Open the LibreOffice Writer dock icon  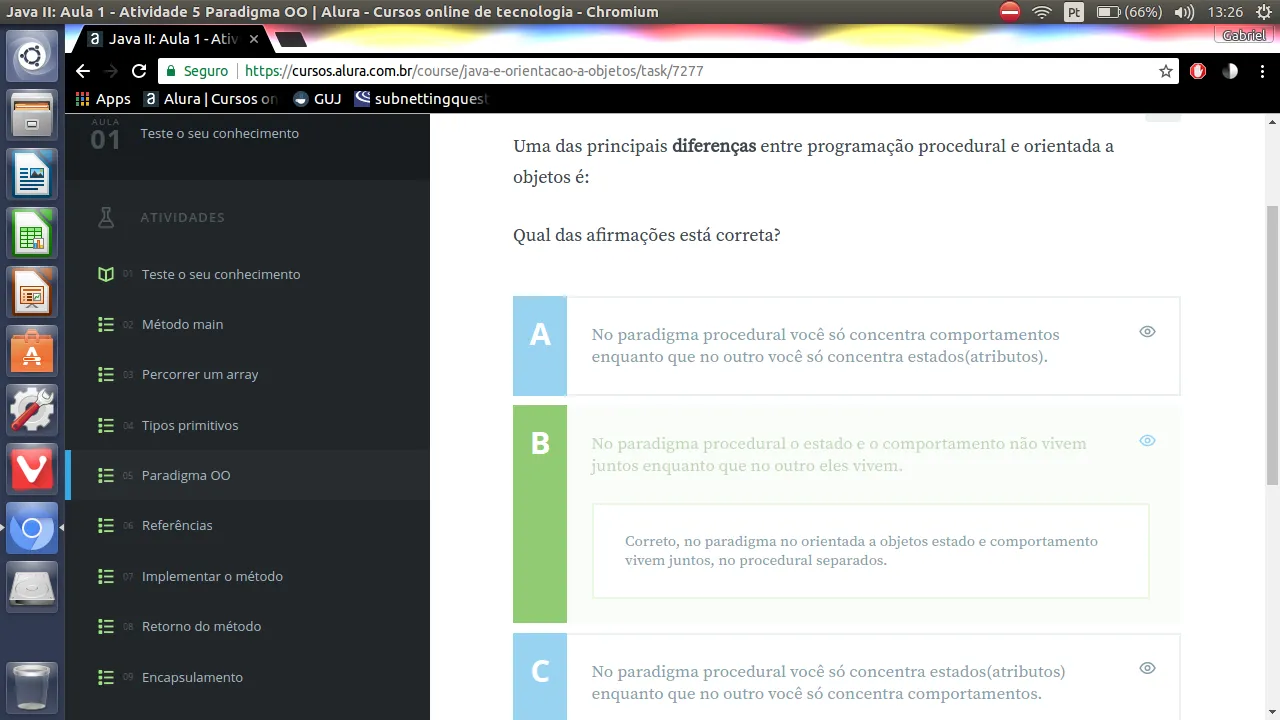(x=32, y=176)
